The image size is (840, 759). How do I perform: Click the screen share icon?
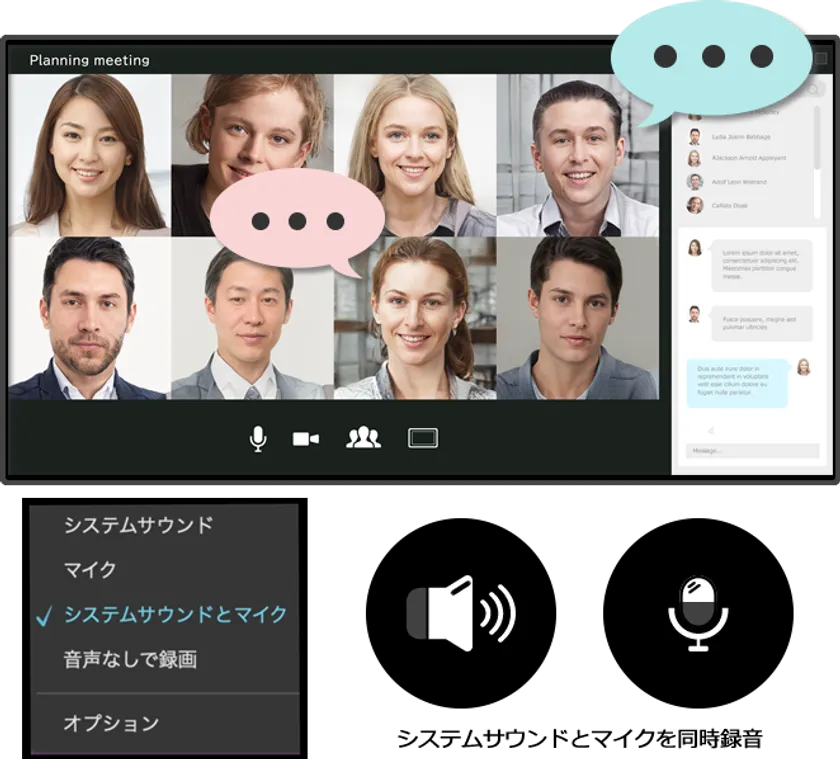pos(423,438)
